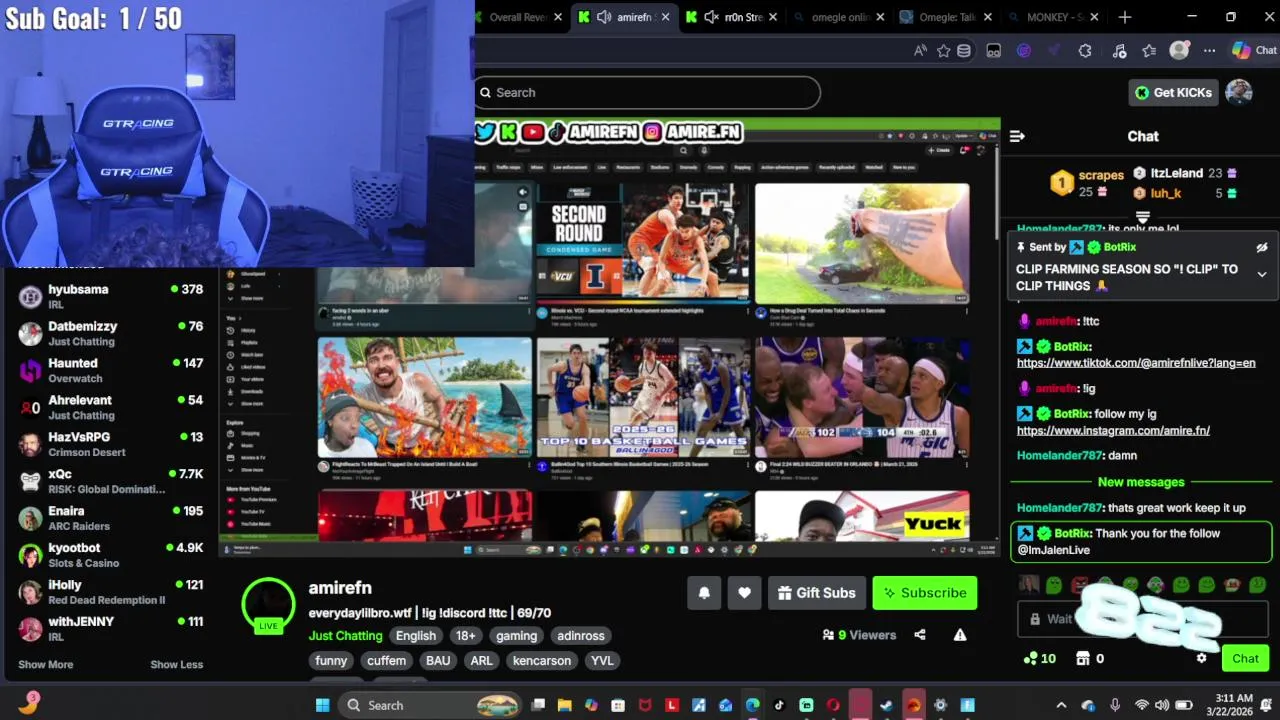Click Gift Subs button
This screenshot has width=1280, height=720.
817,593
